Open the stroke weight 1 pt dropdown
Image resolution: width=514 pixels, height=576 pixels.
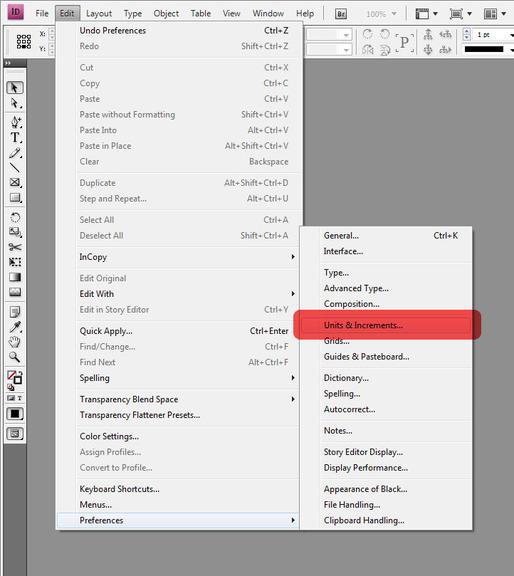[511, 35]
